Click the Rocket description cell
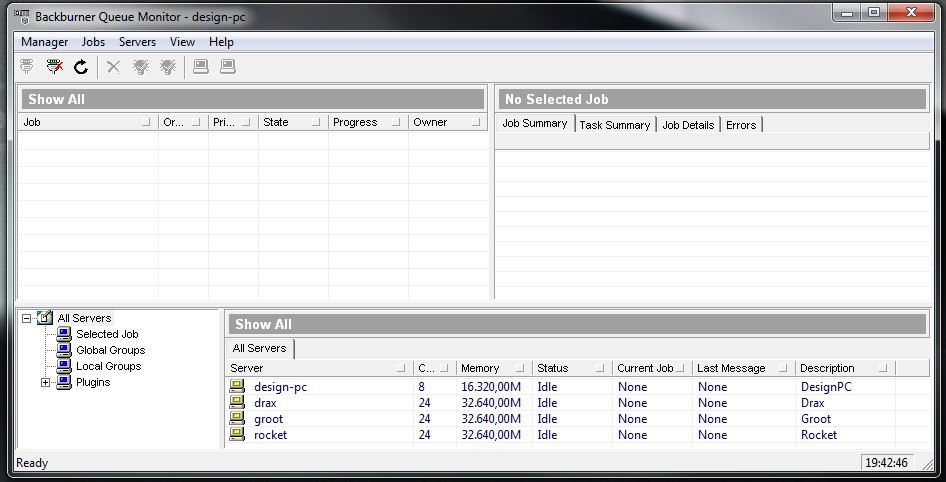The image size is (946, 482). [x=819, y=435]
